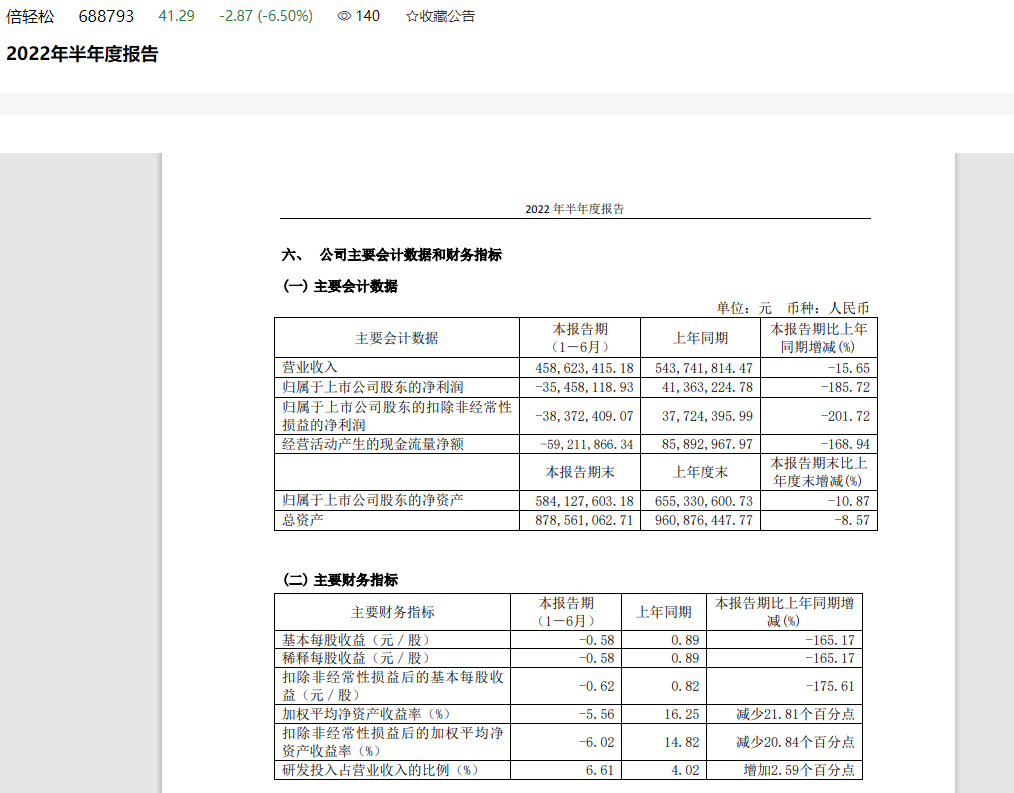
Task: Click value 543,741,814.47
Action: pyautogui.click(x=704, y=368)
